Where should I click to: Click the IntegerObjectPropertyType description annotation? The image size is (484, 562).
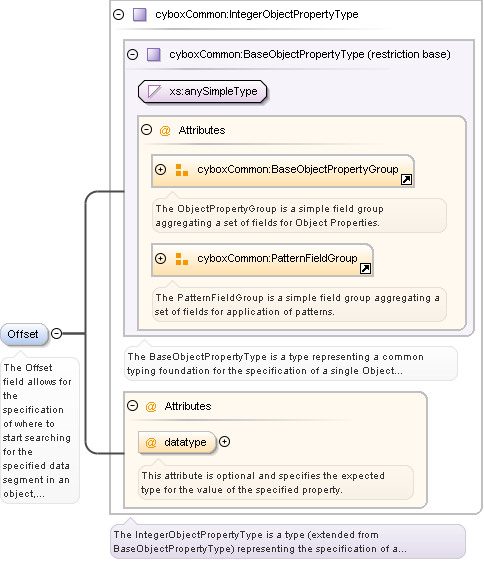pos(288,542)
